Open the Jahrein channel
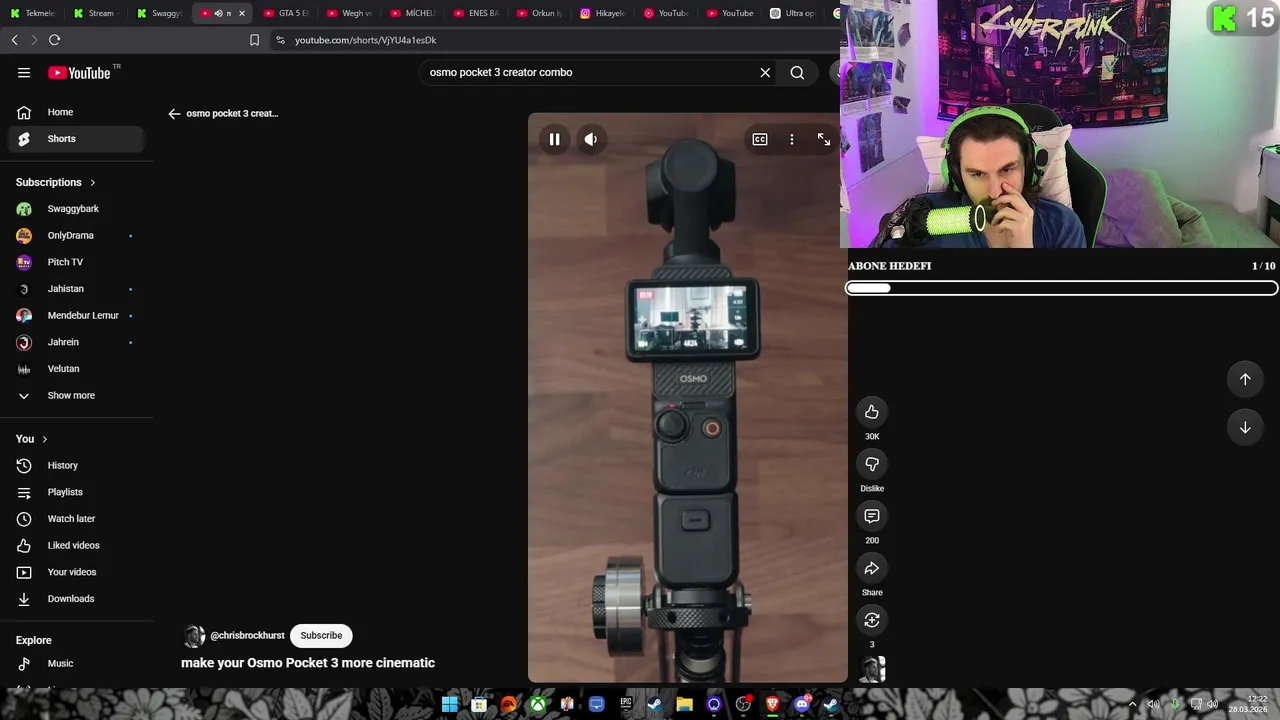This screenshot has width=1280, height=720. pos(76,342)
